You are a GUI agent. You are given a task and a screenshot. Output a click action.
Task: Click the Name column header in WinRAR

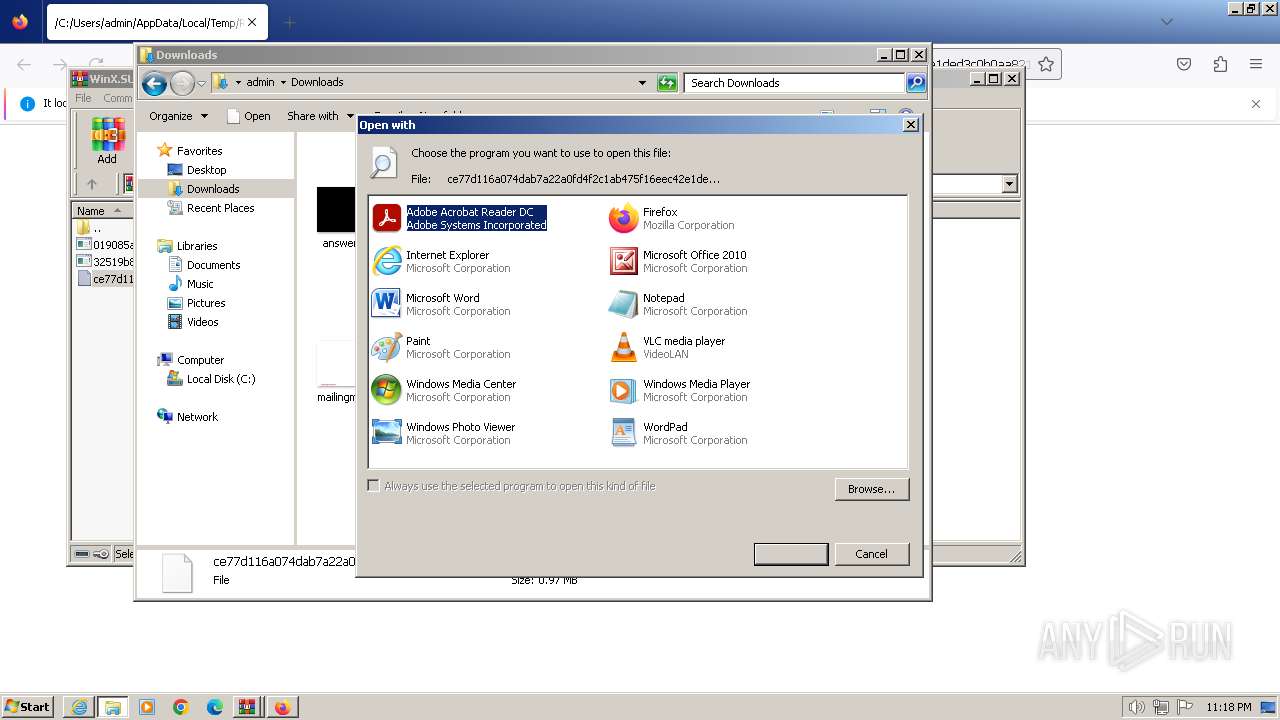pyautogui.click(x=101, y=211)
